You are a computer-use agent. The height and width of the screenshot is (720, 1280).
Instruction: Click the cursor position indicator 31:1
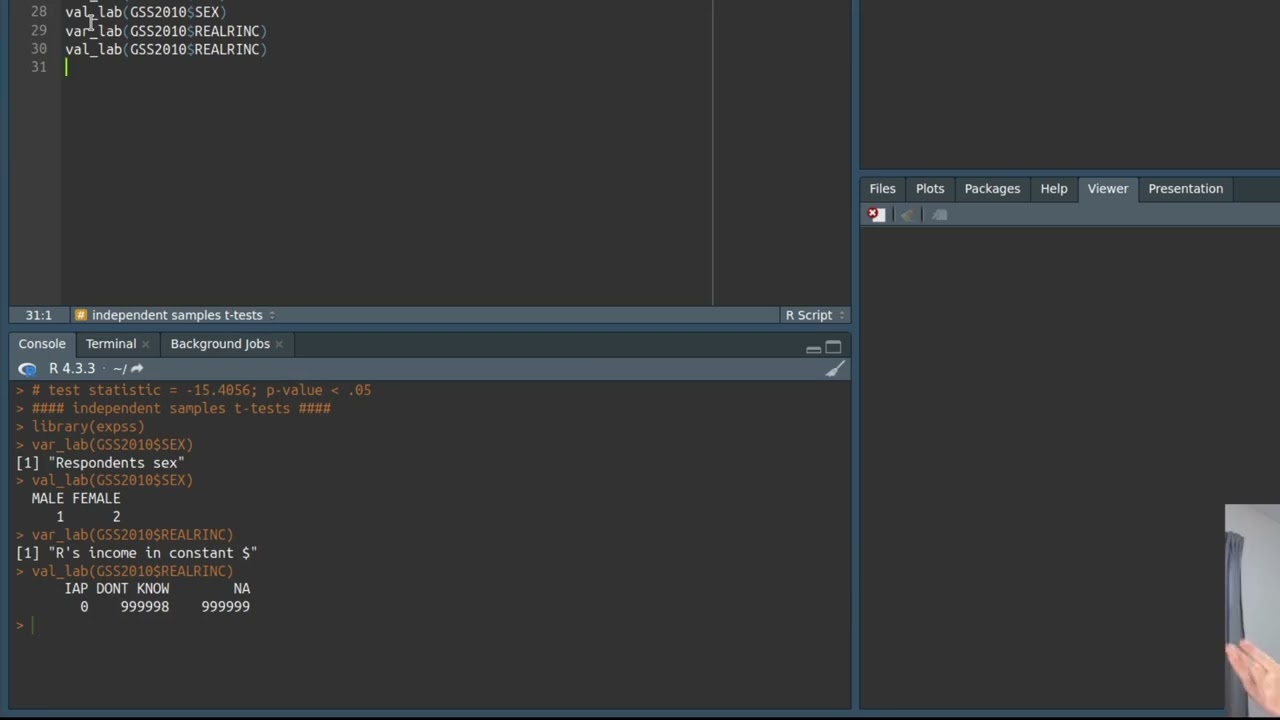click(x=38, y=315)
